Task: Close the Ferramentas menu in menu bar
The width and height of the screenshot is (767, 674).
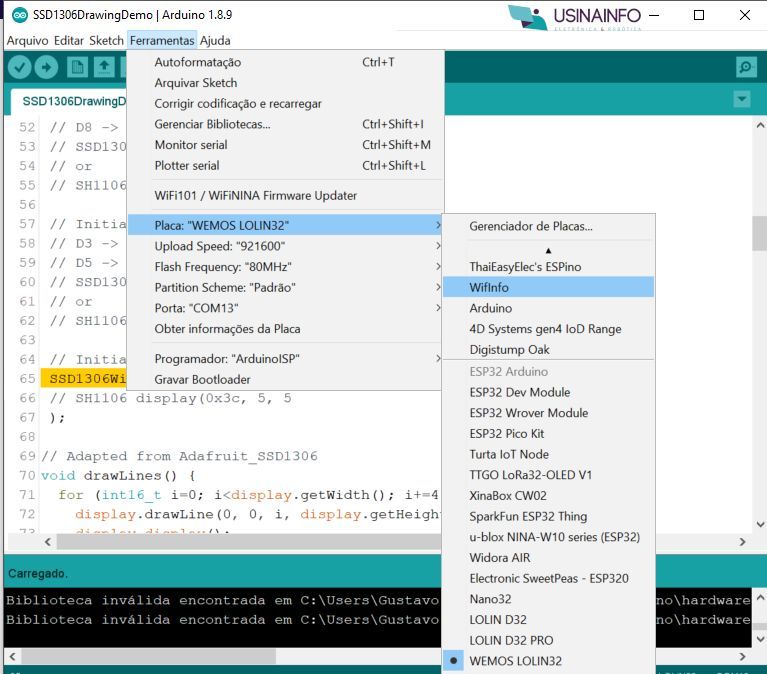Action: tap(162, 41)
